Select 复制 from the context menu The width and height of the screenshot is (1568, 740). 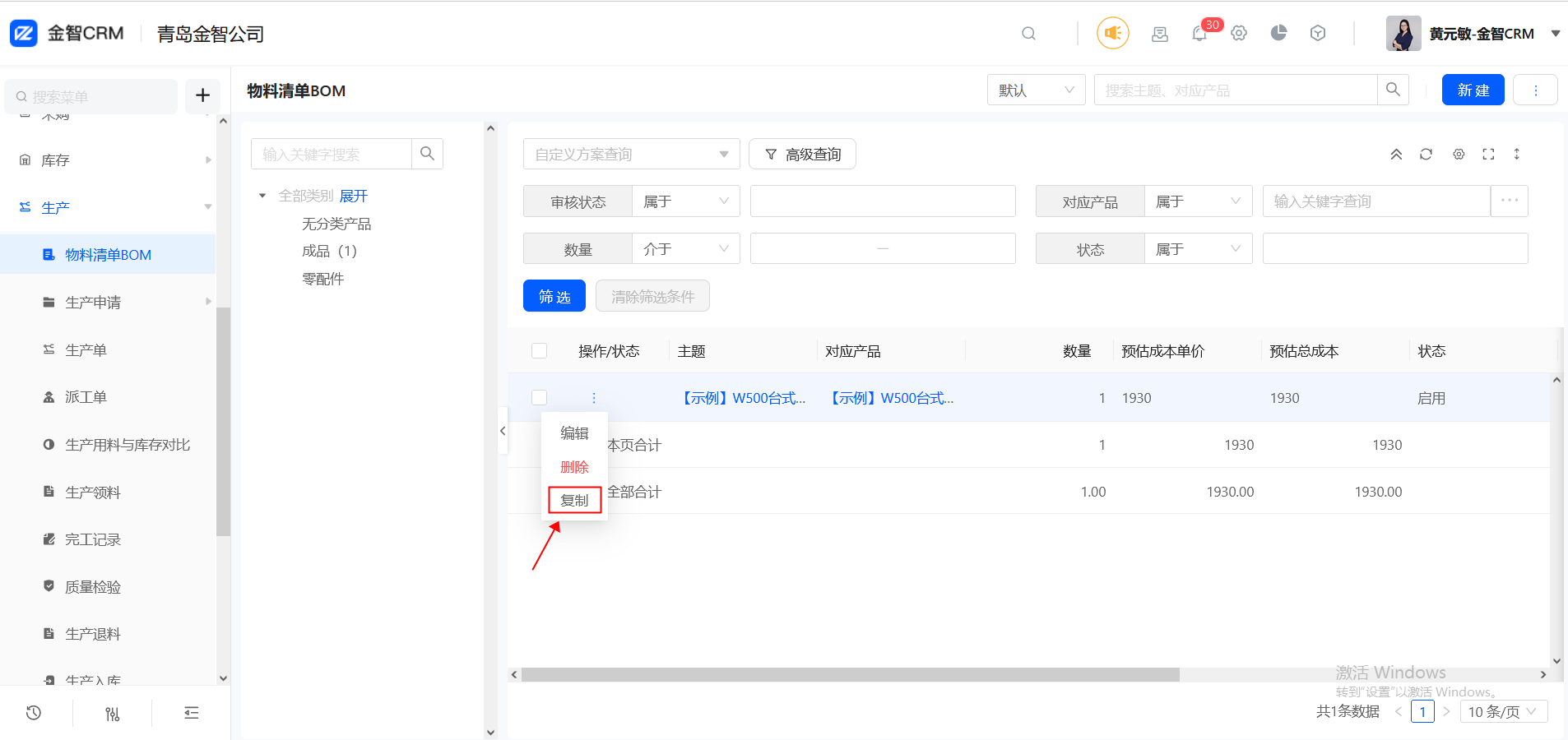point(574,500)
